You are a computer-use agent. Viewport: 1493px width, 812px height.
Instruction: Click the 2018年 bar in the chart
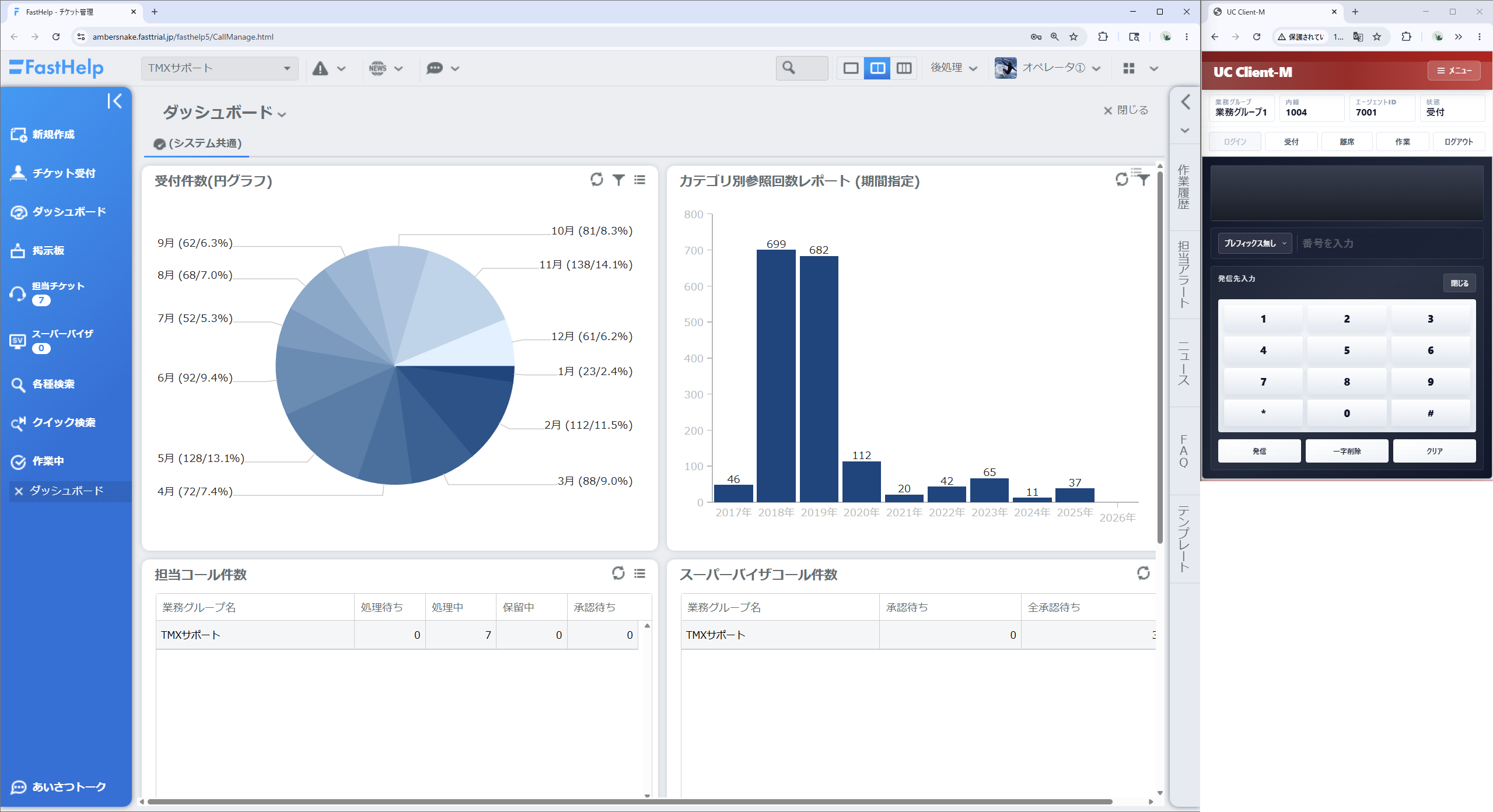click(x=776, y=376)
